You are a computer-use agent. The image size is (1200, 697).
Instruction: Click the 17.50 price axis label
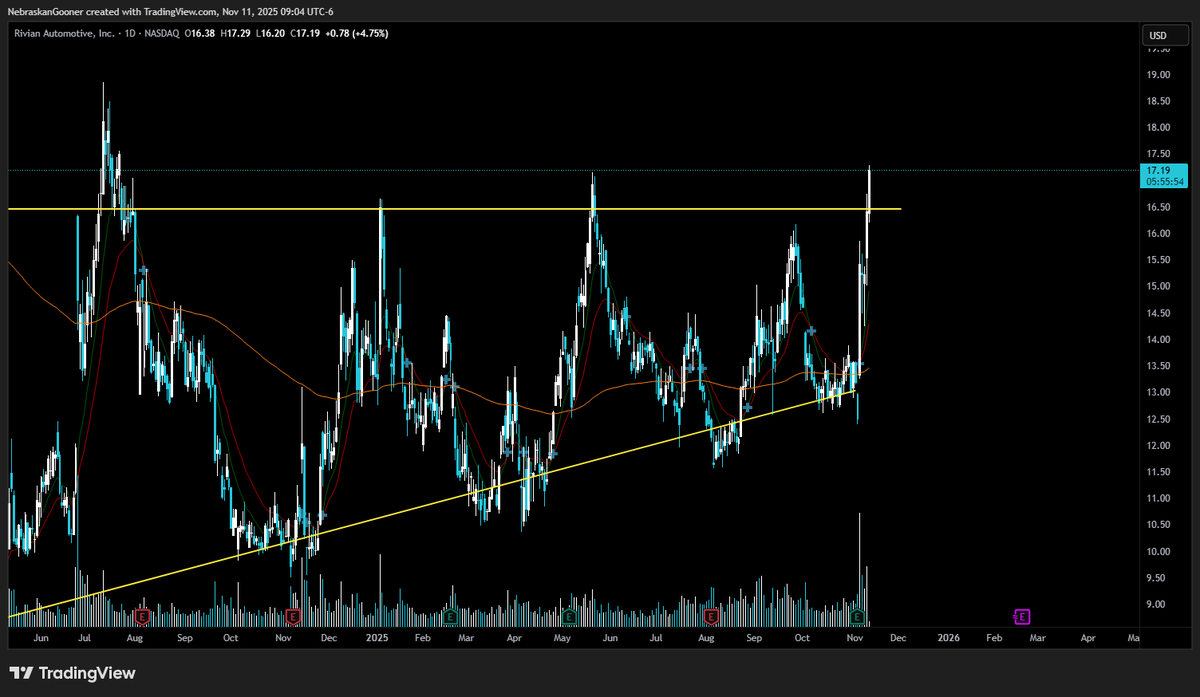point(1159,154)
